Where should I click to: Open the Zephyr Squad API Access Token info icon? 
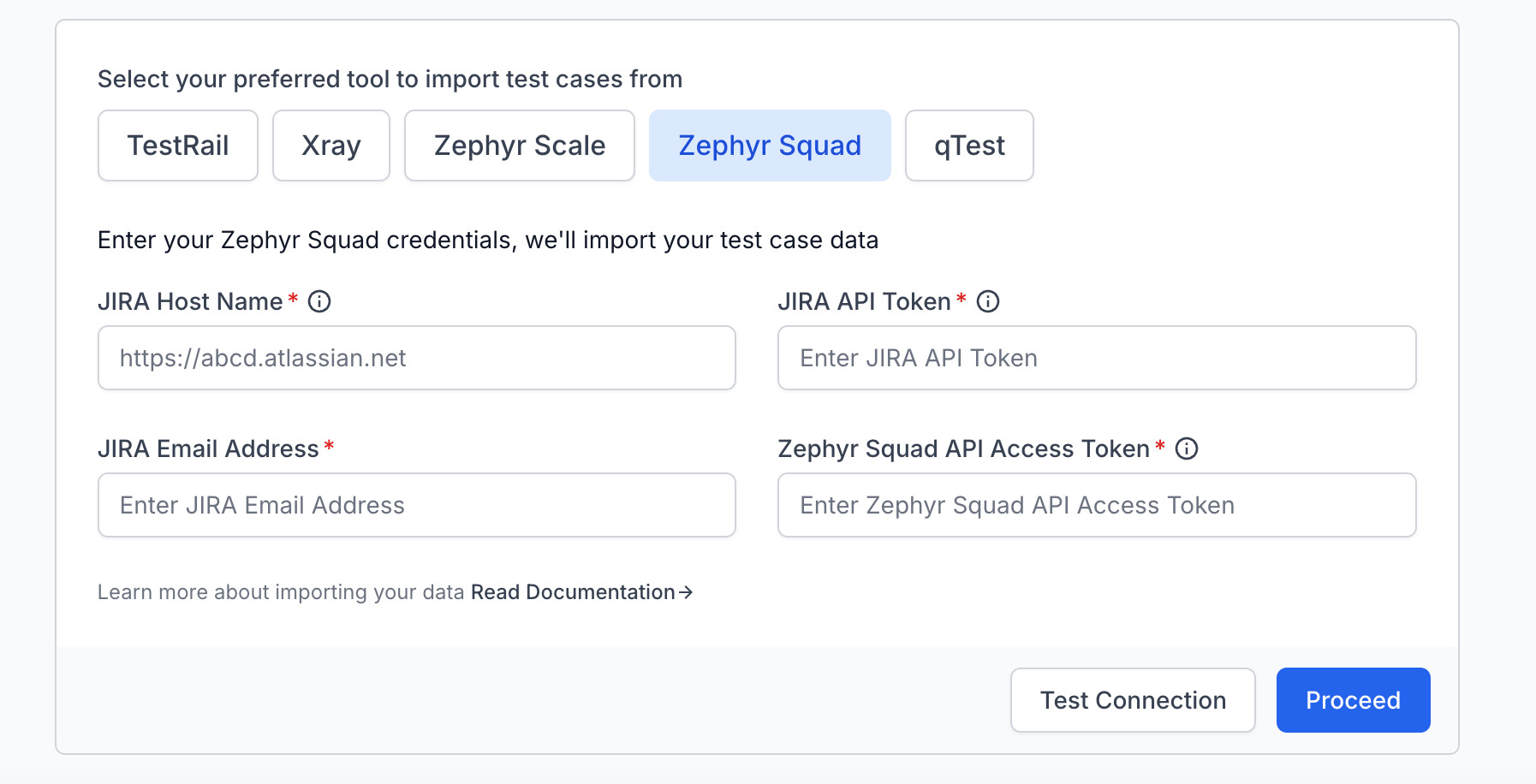[x=1187, y=448]
